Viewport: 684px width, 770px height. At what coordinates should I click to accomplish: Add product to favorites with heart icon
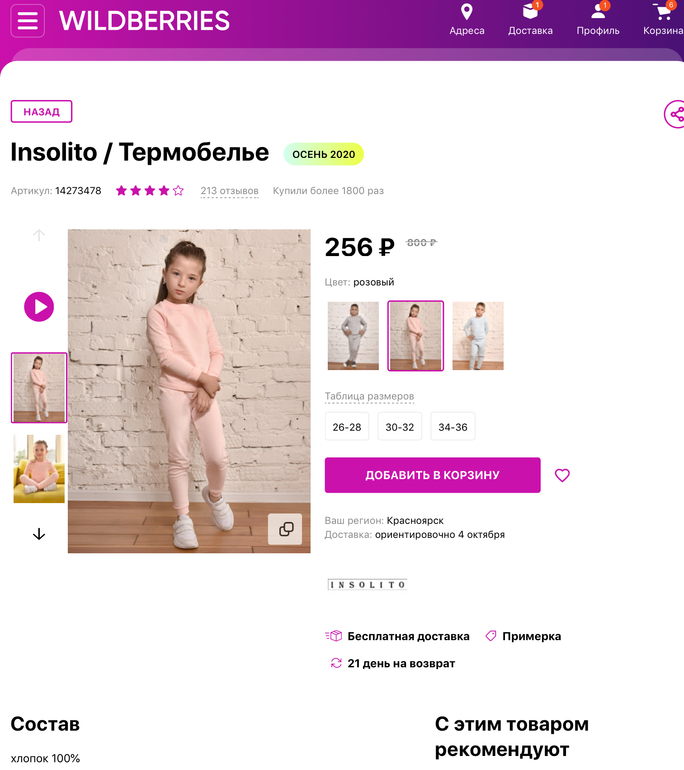[x=562, y=475]
